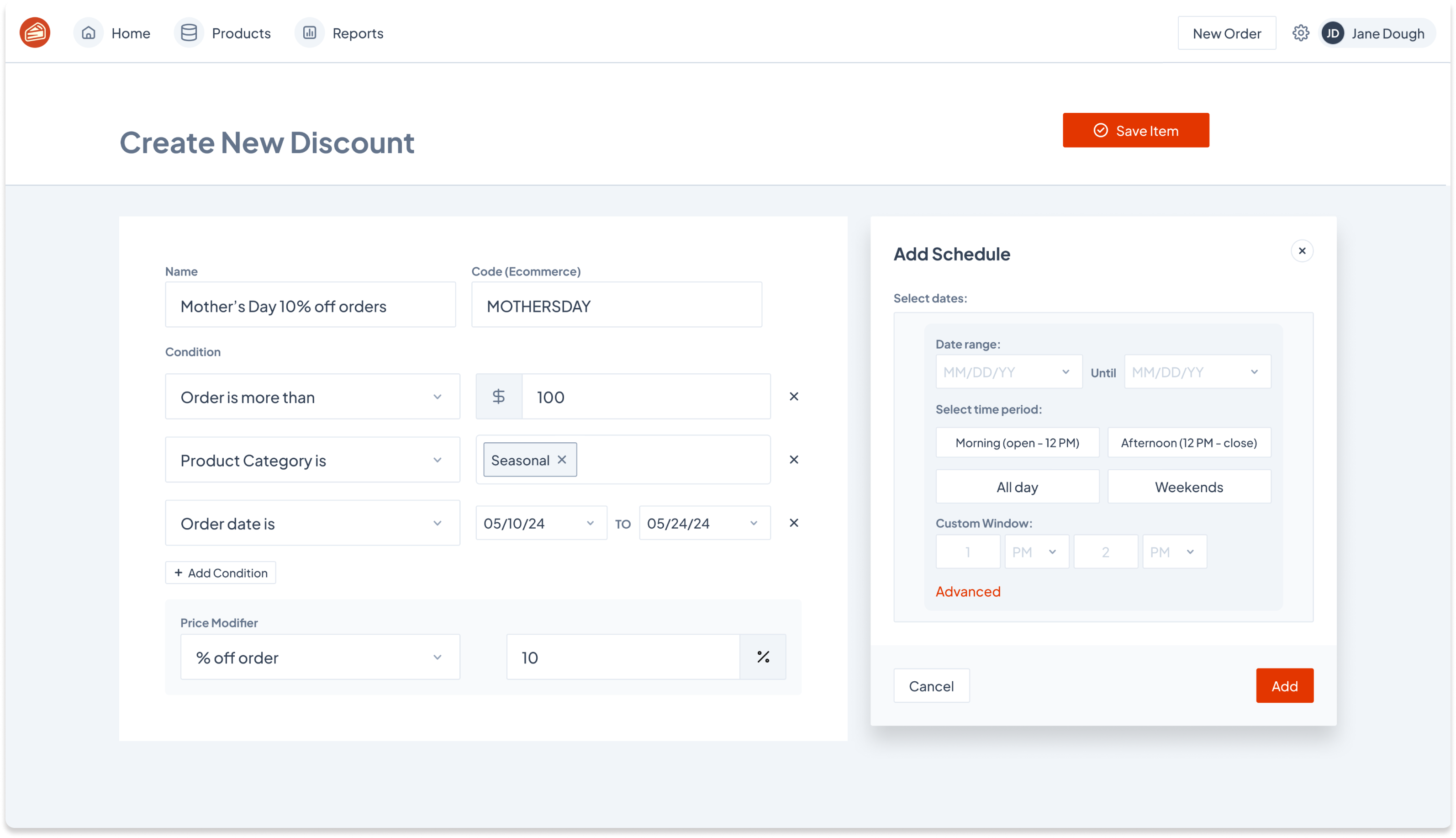Select the Weekends time period
This screenshot has width=1456, height=838.
tap(1188, 486)
